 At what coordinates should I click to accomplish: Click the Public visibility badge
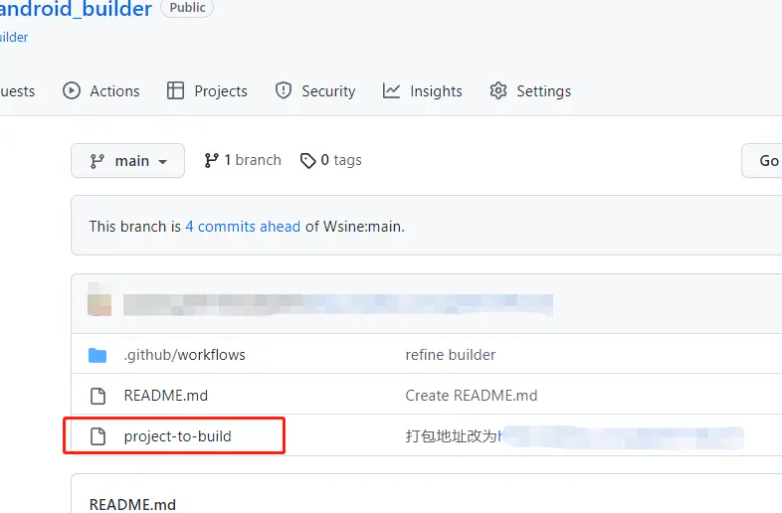[x=187, y=7]
